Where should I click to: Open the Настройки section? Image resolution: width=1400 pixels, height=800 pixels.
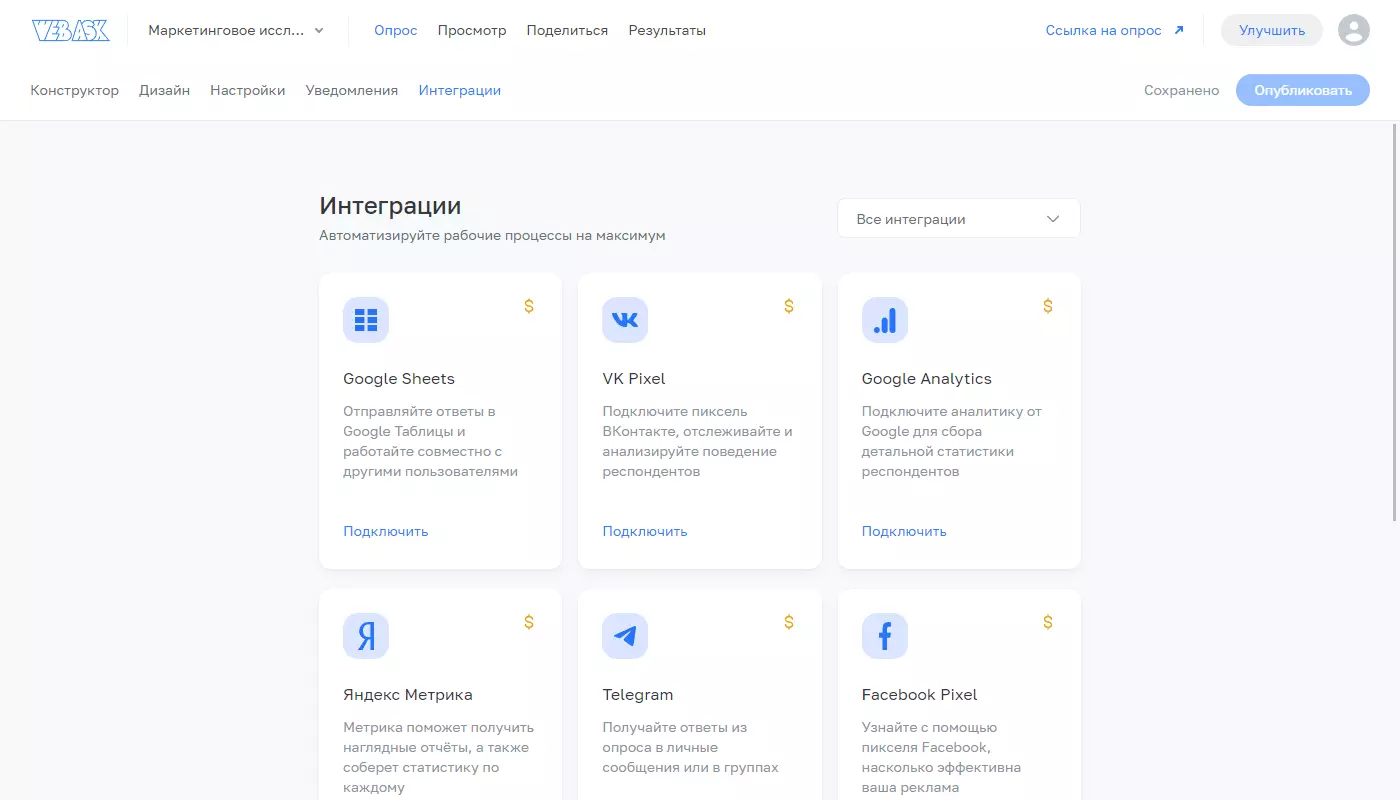(x=248, y=90)
